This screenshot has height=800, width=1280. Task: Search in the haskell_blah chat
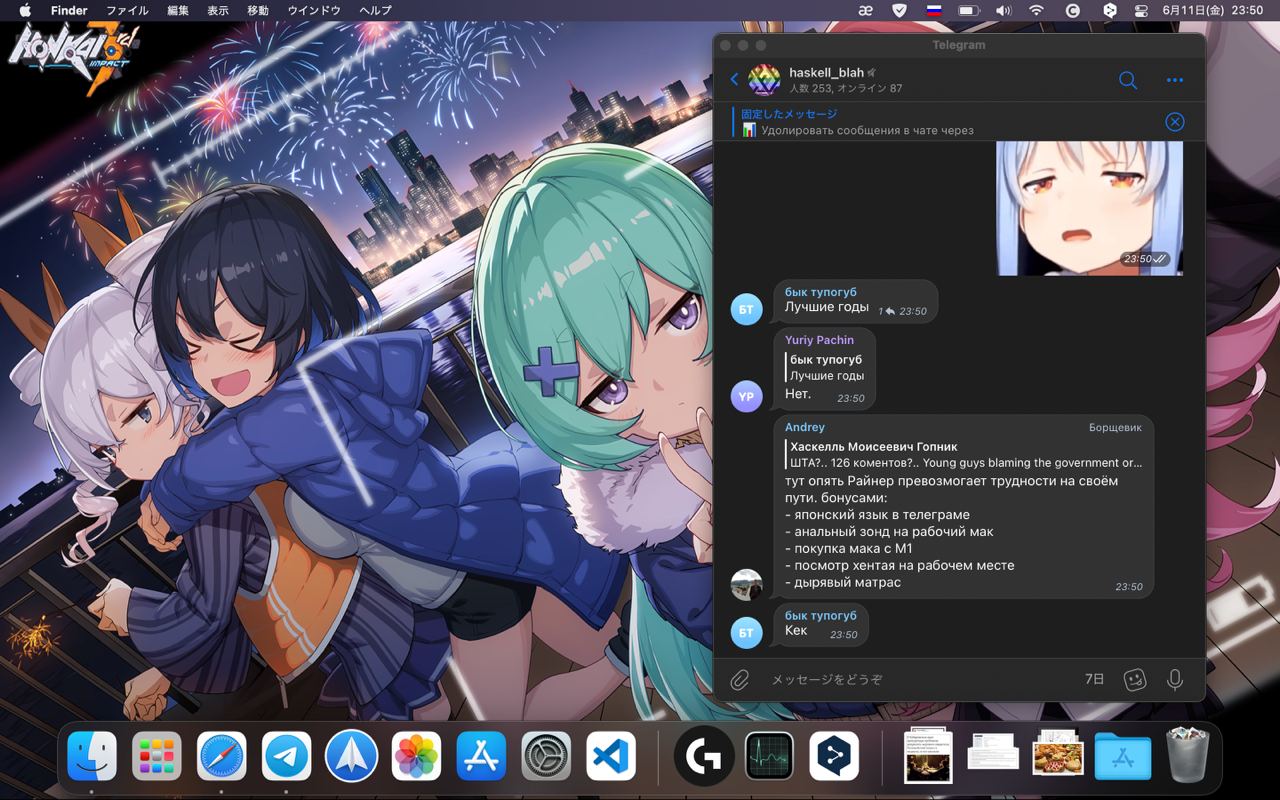tap(1128, 80)
